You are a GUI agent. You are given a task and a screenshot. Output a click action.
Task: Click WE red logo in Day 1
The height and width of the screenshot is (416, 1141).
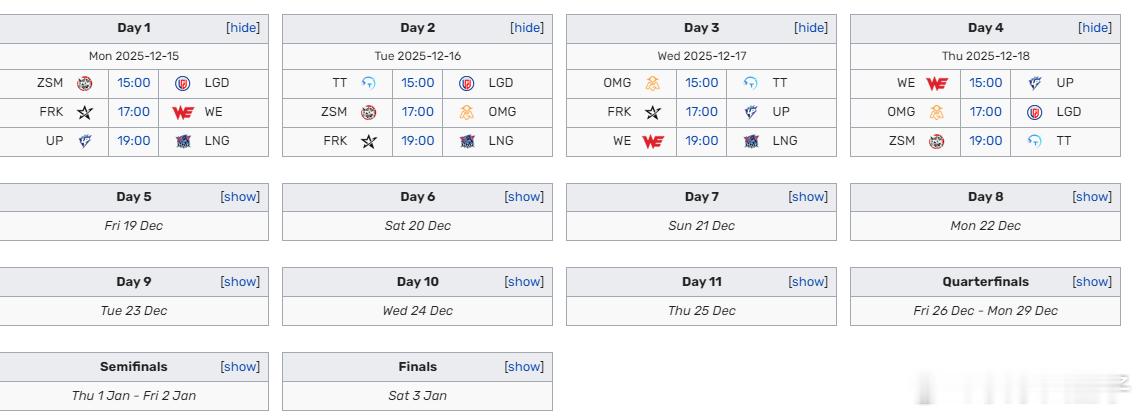(182, 112)
